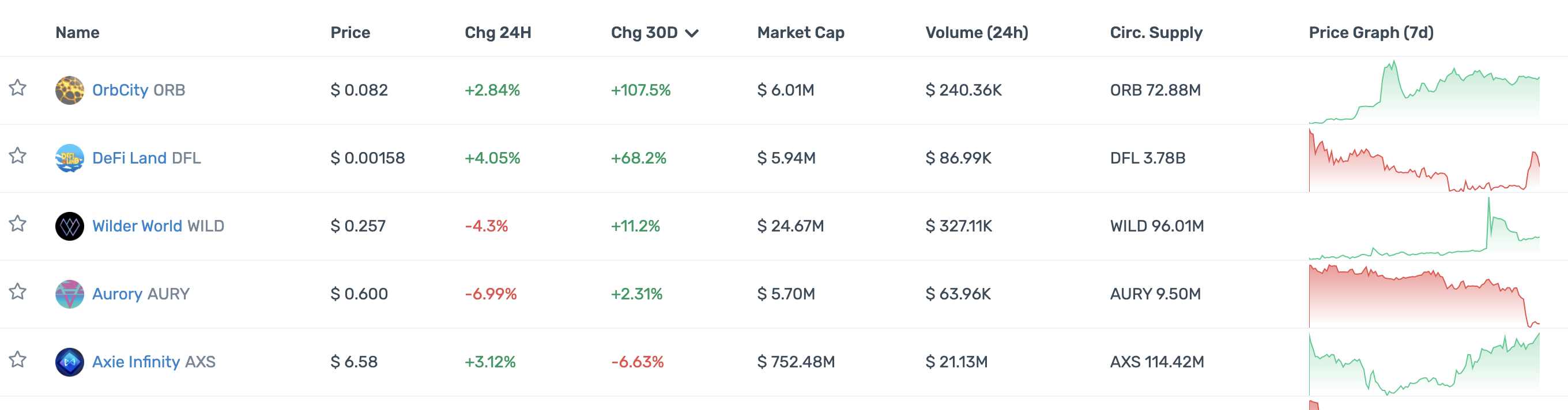Favorite Wilder World with the star
This screenshot has height=410, width=1568.
[18, 225]
